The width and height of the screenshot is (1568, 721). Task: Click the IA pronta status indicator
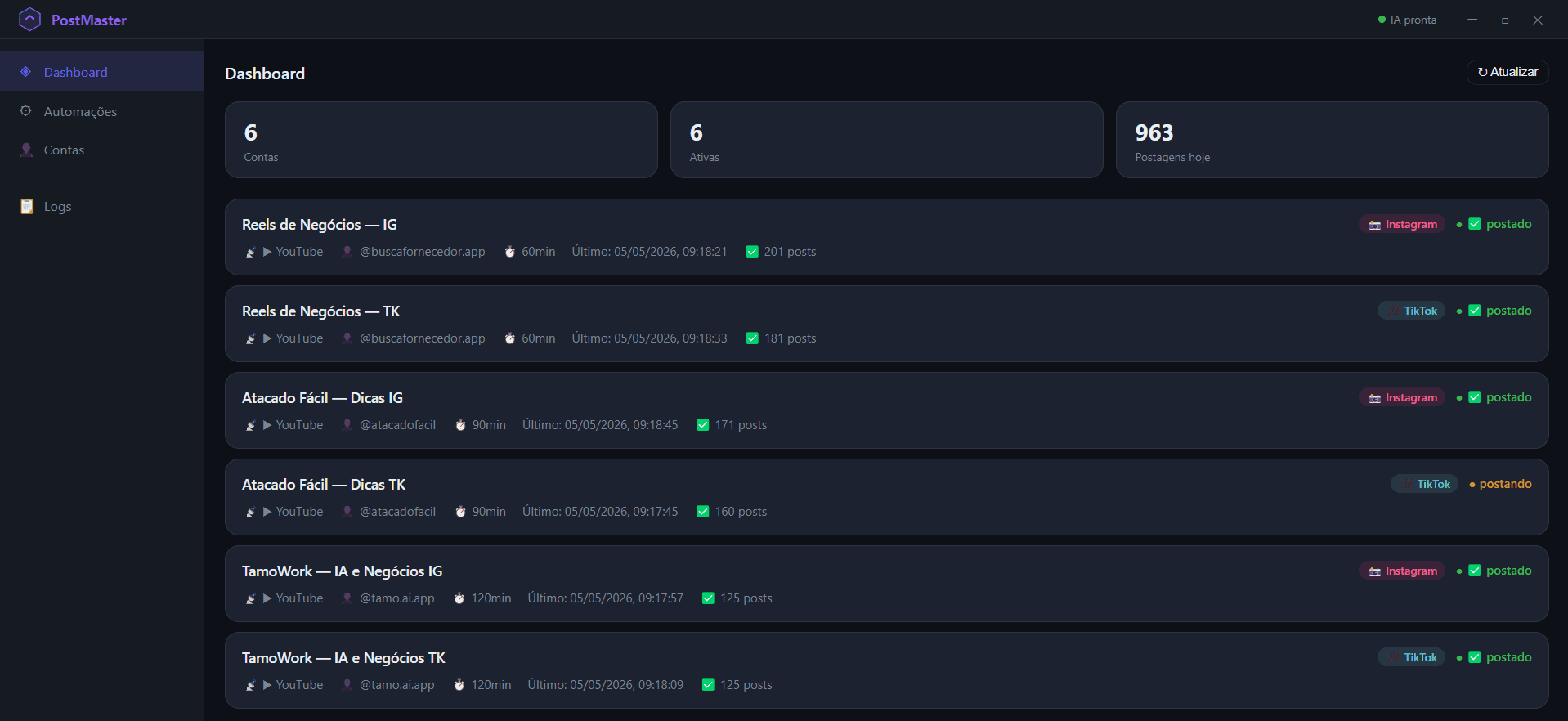point(1407,20)
